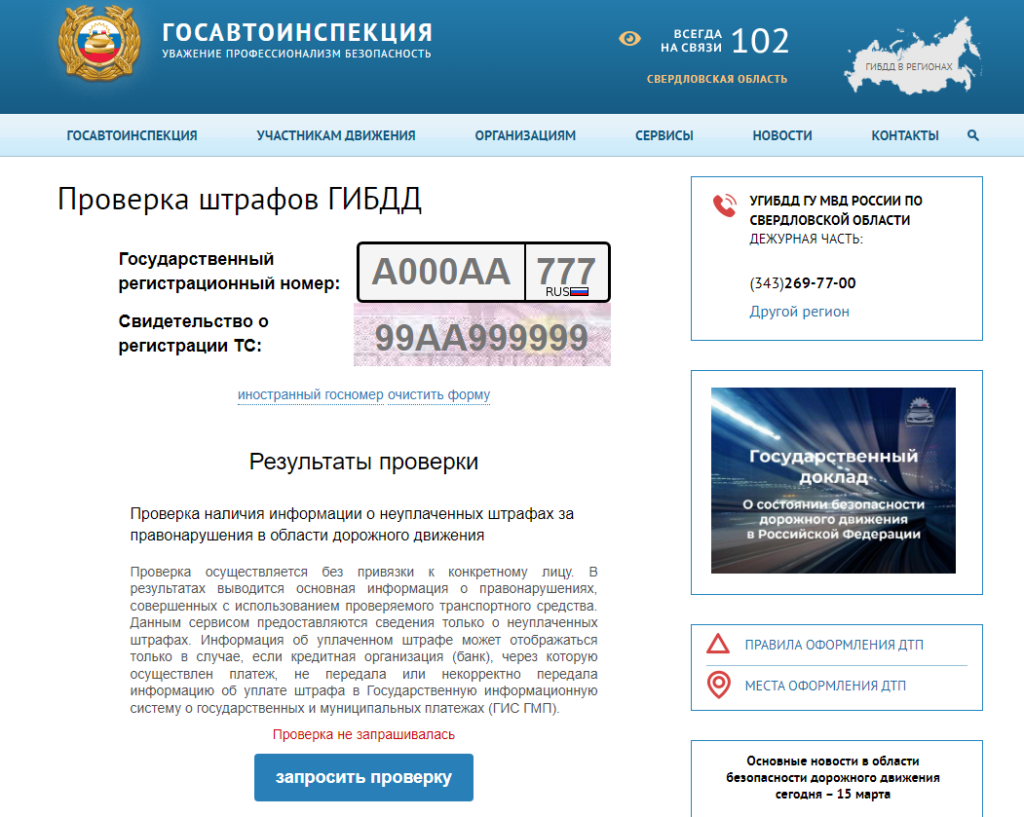
Task: Click the warning triangle ДТП rules icon
Action: tap(718, 644)
